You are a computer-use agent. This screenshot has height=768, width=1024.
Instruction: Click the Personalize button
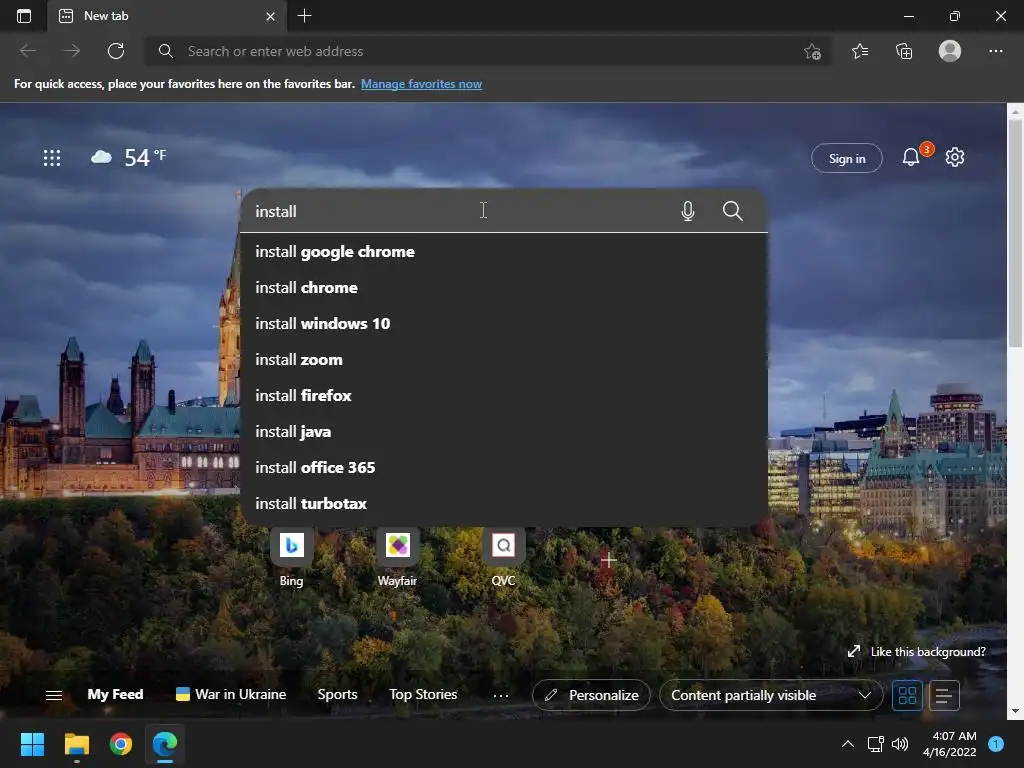click(591, 696)
